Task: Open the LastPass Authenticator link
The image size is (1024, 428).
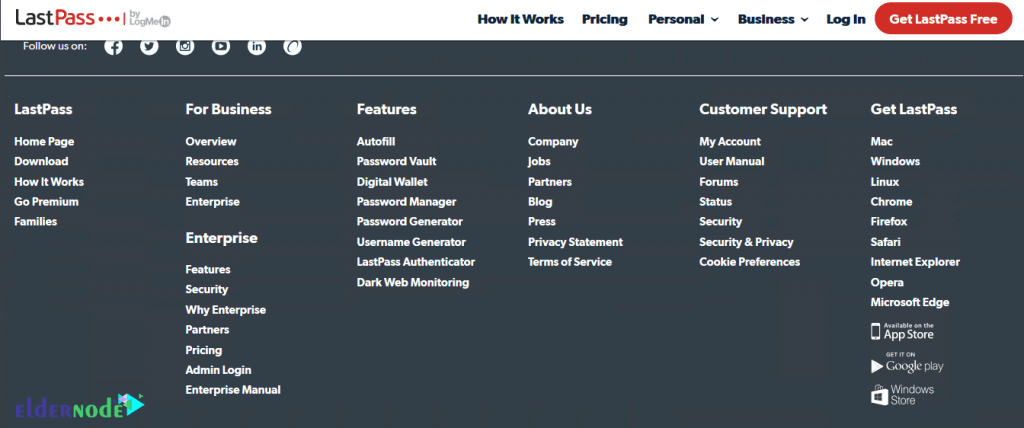Action: point(415,262)
